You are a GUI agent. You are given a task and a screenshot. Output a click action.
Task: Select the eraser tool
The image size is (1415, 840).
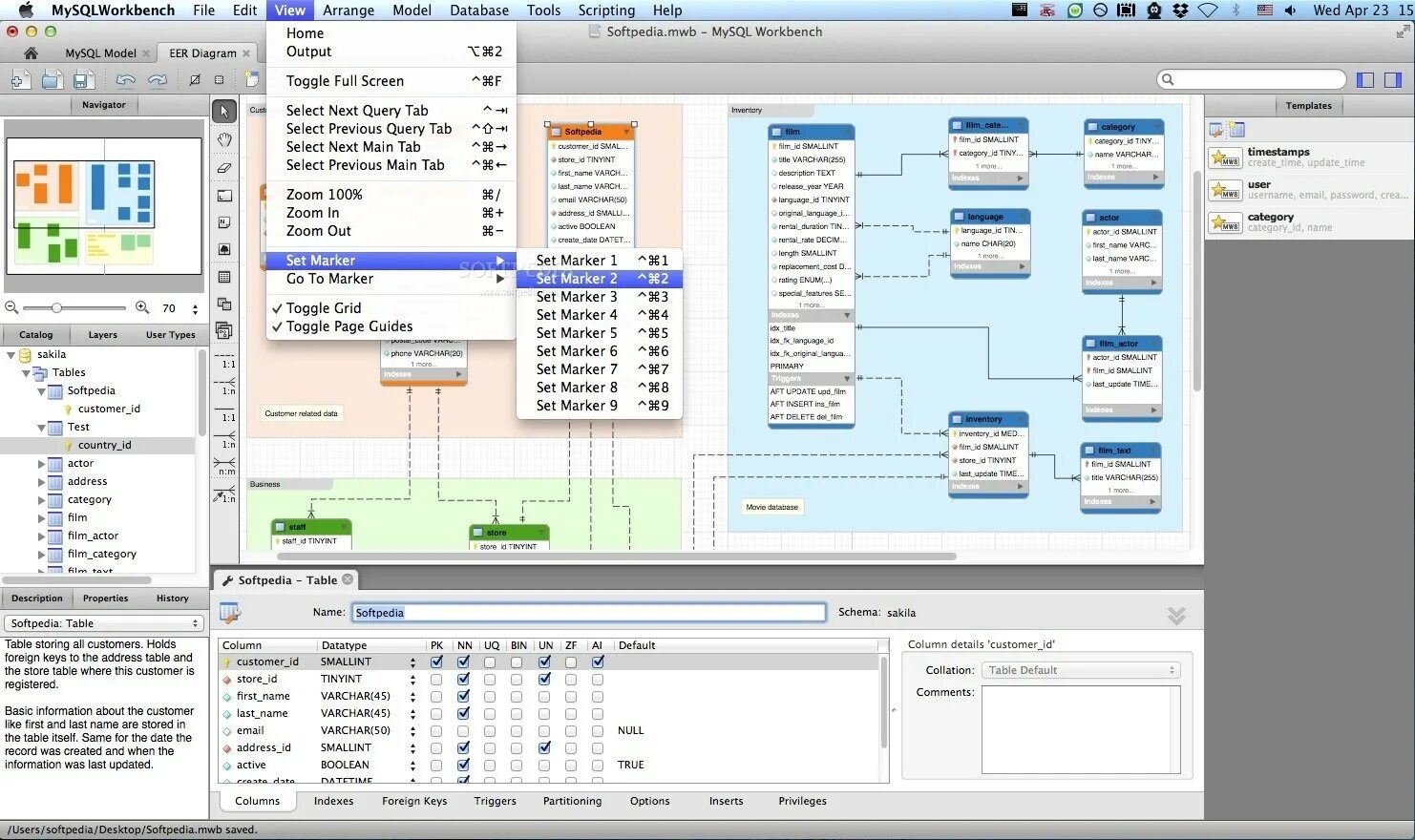(x=224, y=167)
